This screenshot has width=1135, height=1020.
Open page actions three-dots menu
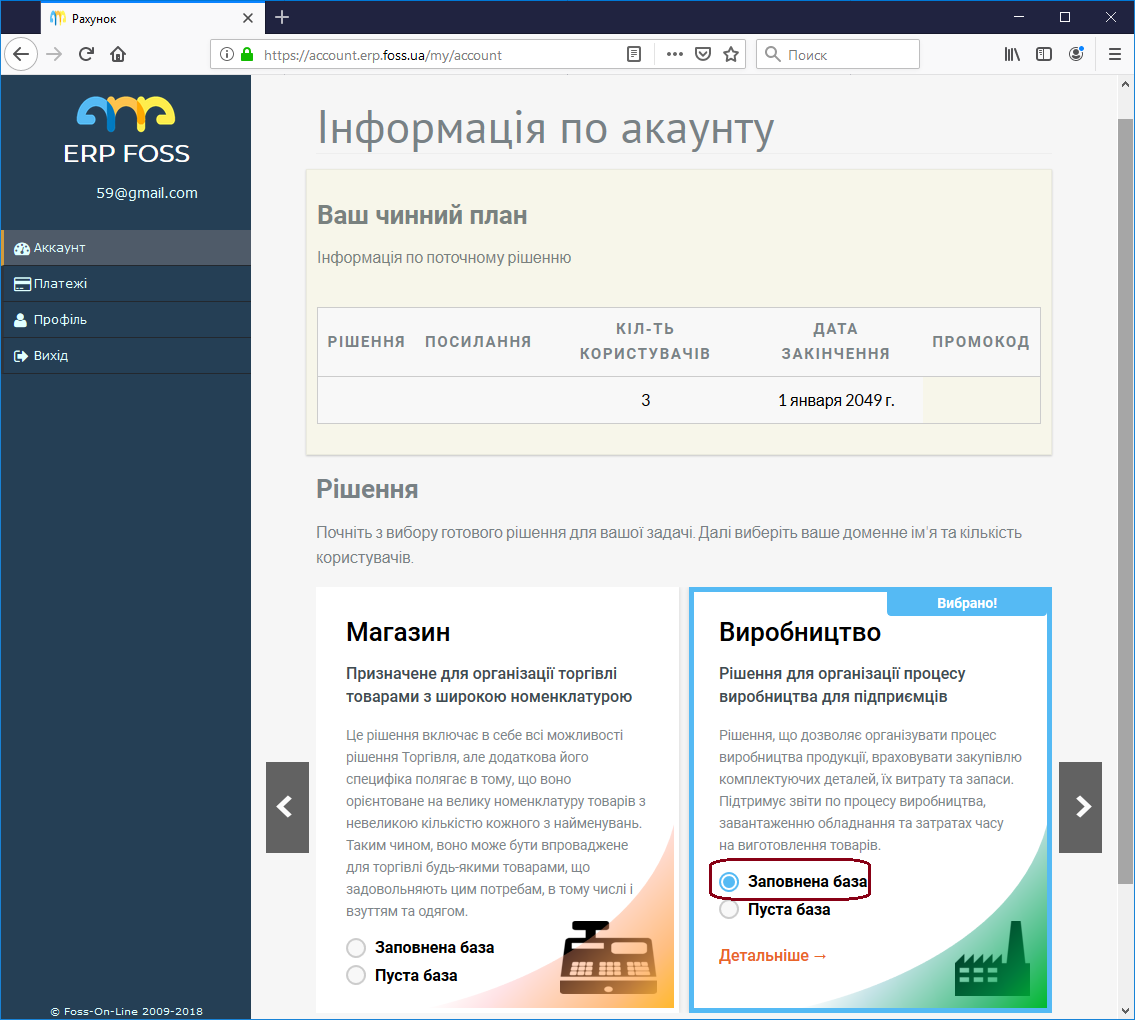pyautogui.click(x=675, y=54)
